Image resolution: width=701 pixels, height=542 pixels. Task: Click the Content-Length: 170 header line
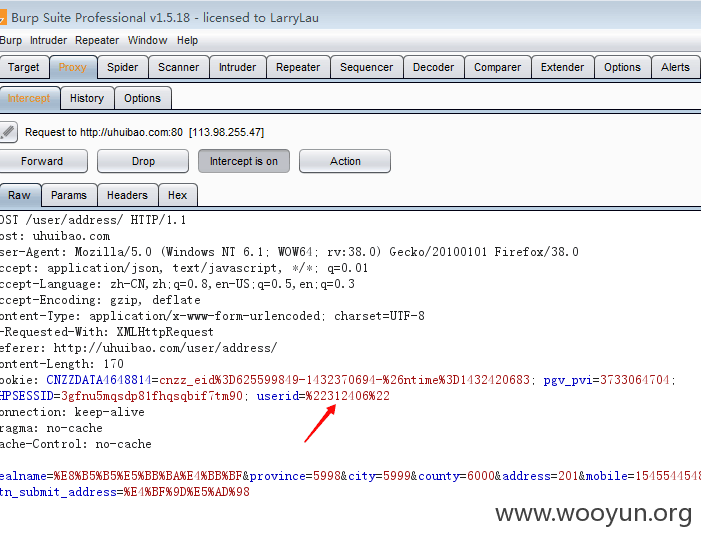point(62,364)
